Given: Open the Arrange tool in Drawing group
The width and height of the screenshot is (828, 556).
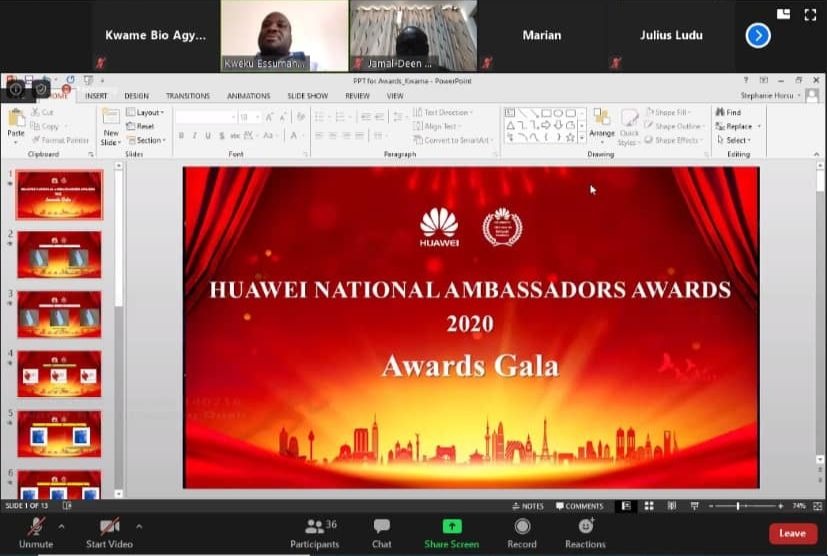Looking at the screenshot, I should [602, 121].
